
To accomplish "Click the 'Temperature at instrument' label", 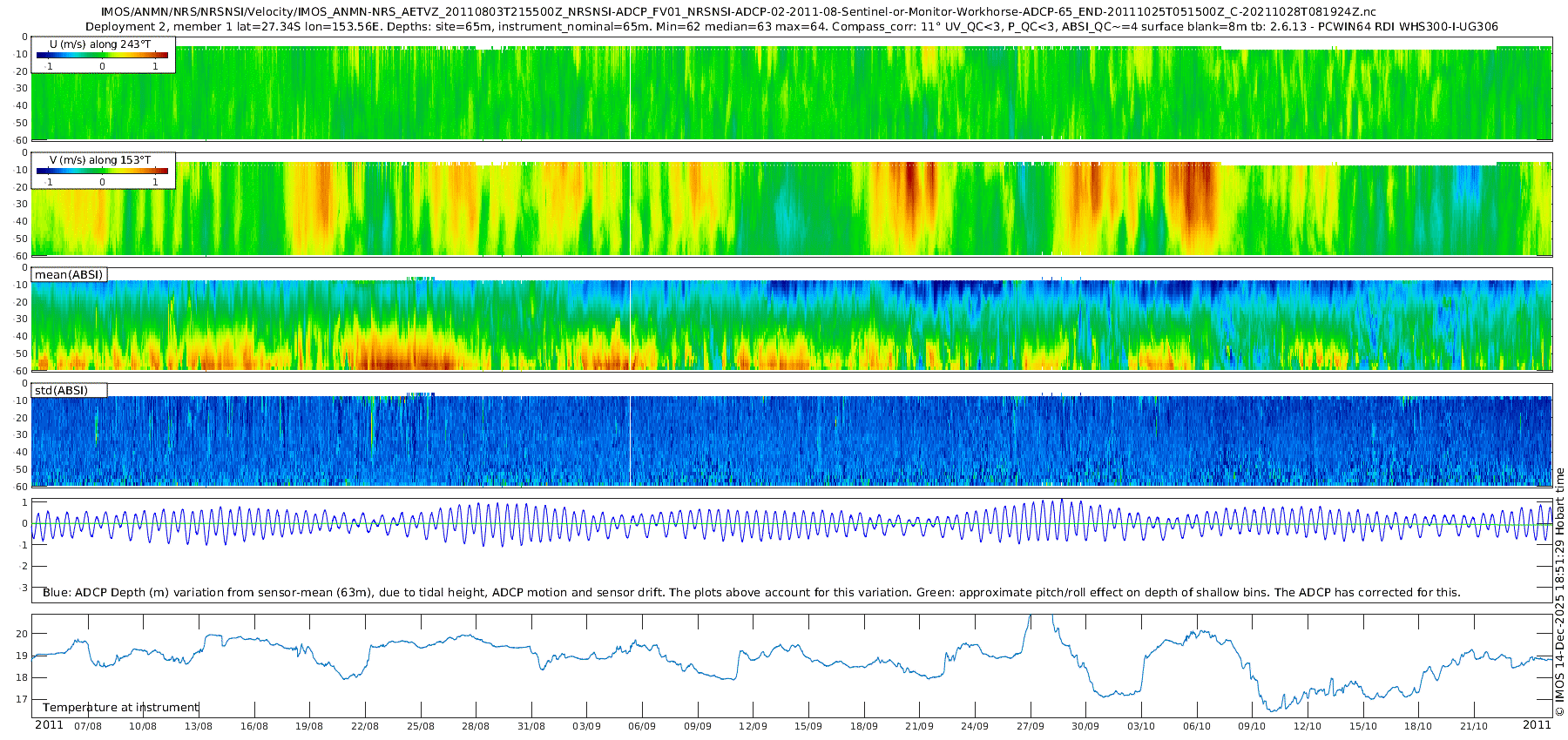I will [x=120, y=708].
